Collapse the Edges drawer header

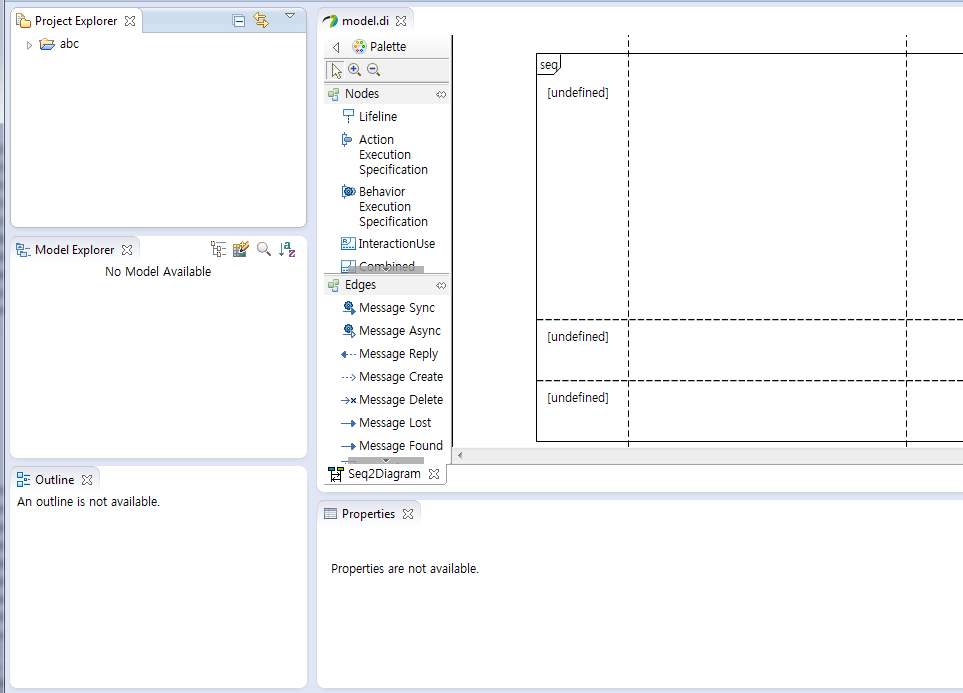360,285
